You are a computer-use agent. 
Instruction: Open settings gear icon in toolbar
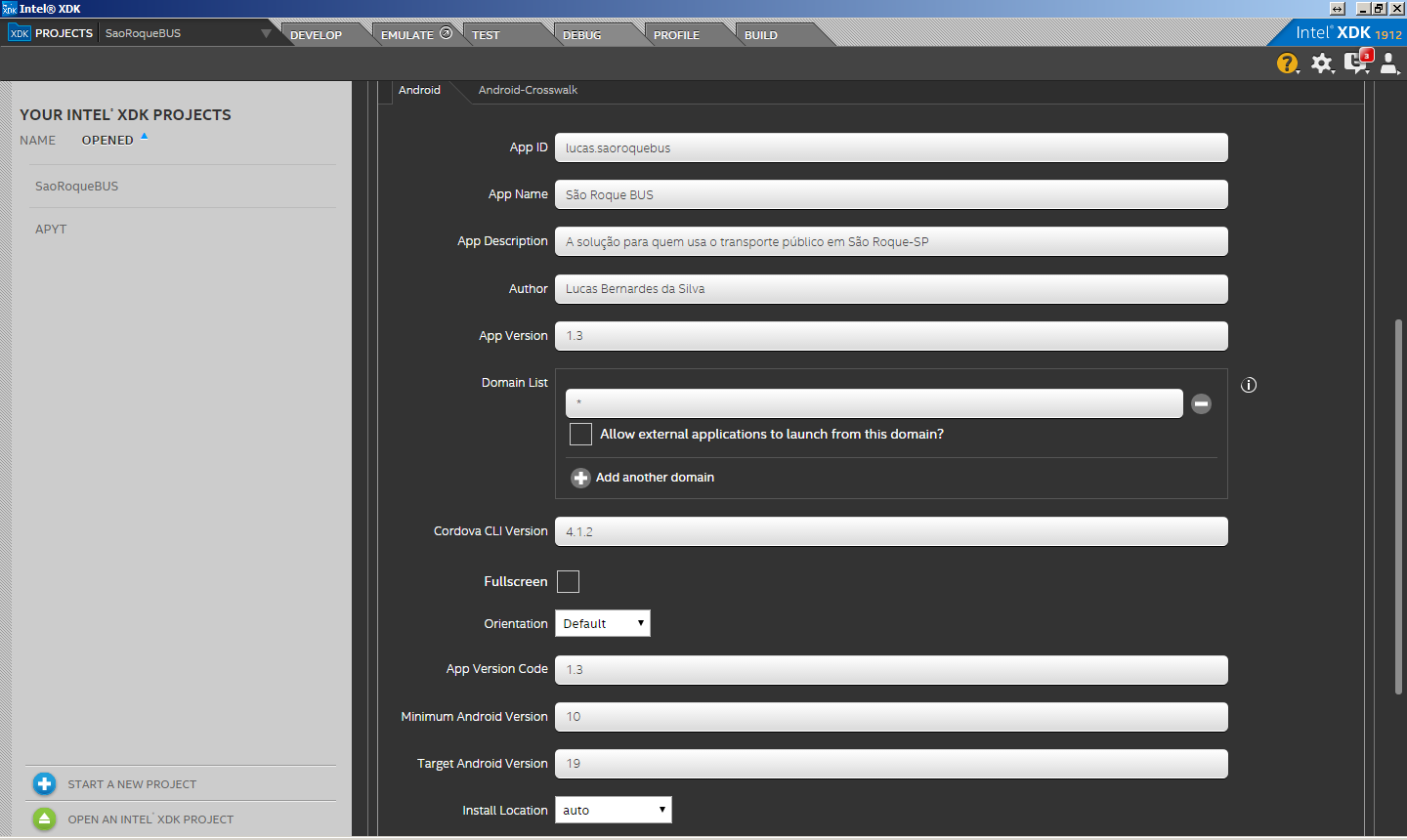(1321, 63)
